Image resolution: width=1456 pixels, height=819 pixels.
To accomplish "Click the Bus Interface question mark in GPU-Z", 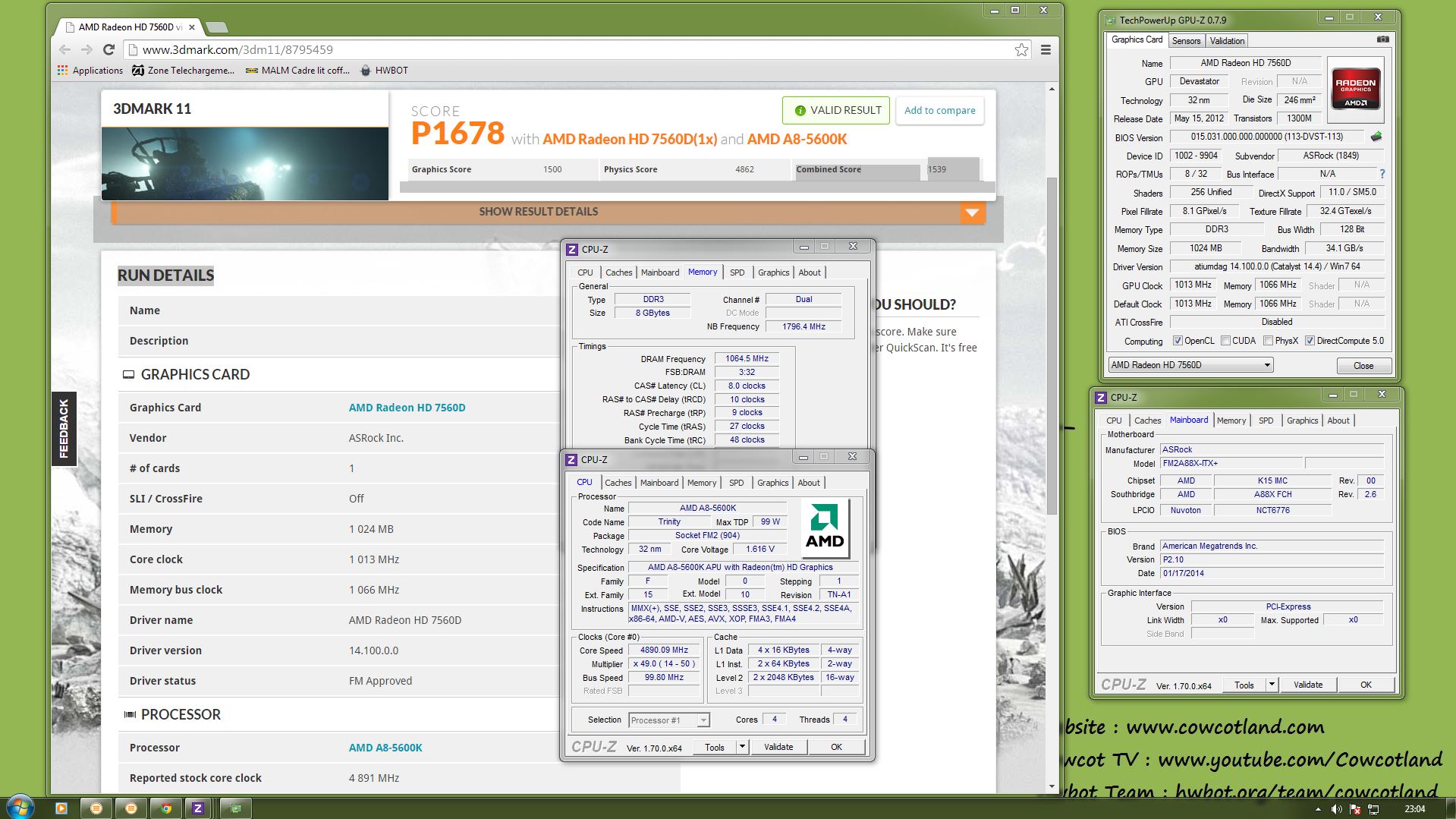I will pyautogui.click(x=1382, y=174).
